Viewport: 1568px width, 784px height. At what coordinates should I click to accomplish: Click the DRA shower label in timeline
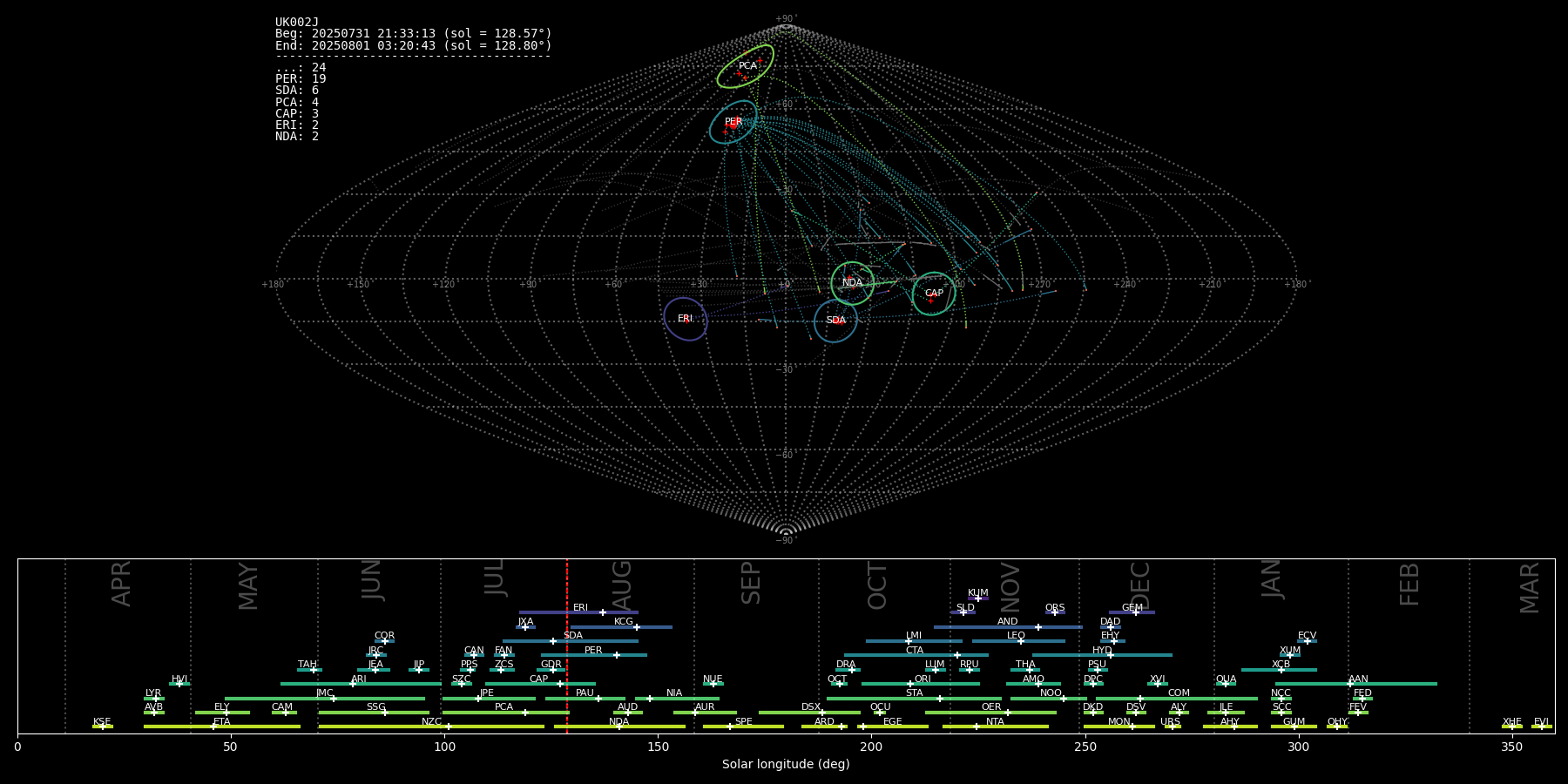coord(846,665)
